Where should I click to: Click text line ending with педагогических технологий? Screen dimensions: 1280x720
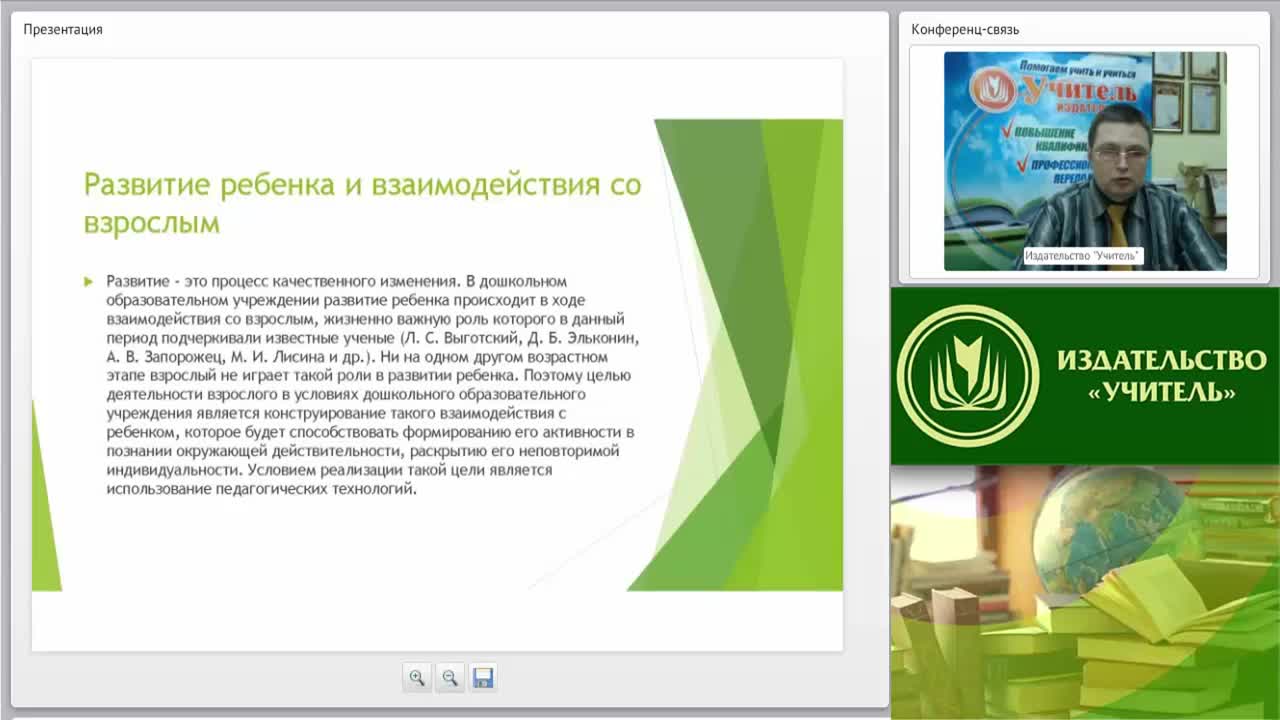pos(262,489)
